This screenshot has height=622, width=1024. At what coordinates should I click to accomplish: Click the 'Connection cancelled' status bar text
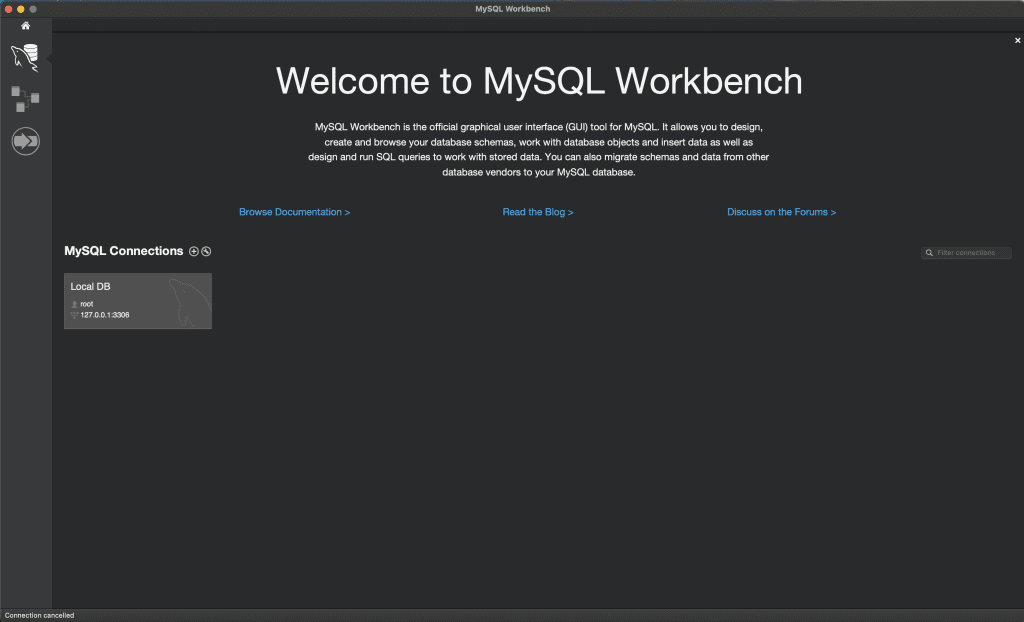coord(39,615)
